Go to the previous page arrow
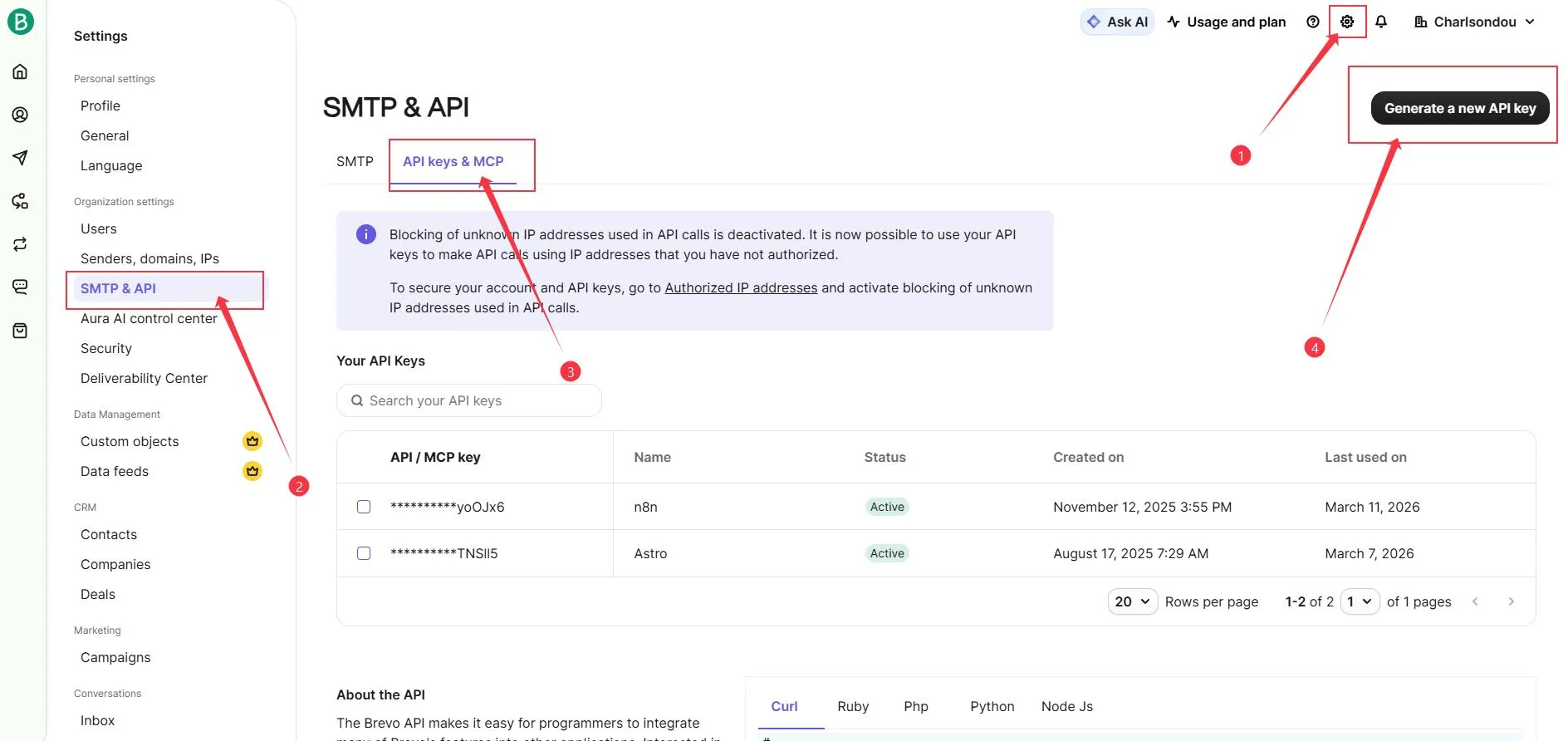 click(1475, 601)
